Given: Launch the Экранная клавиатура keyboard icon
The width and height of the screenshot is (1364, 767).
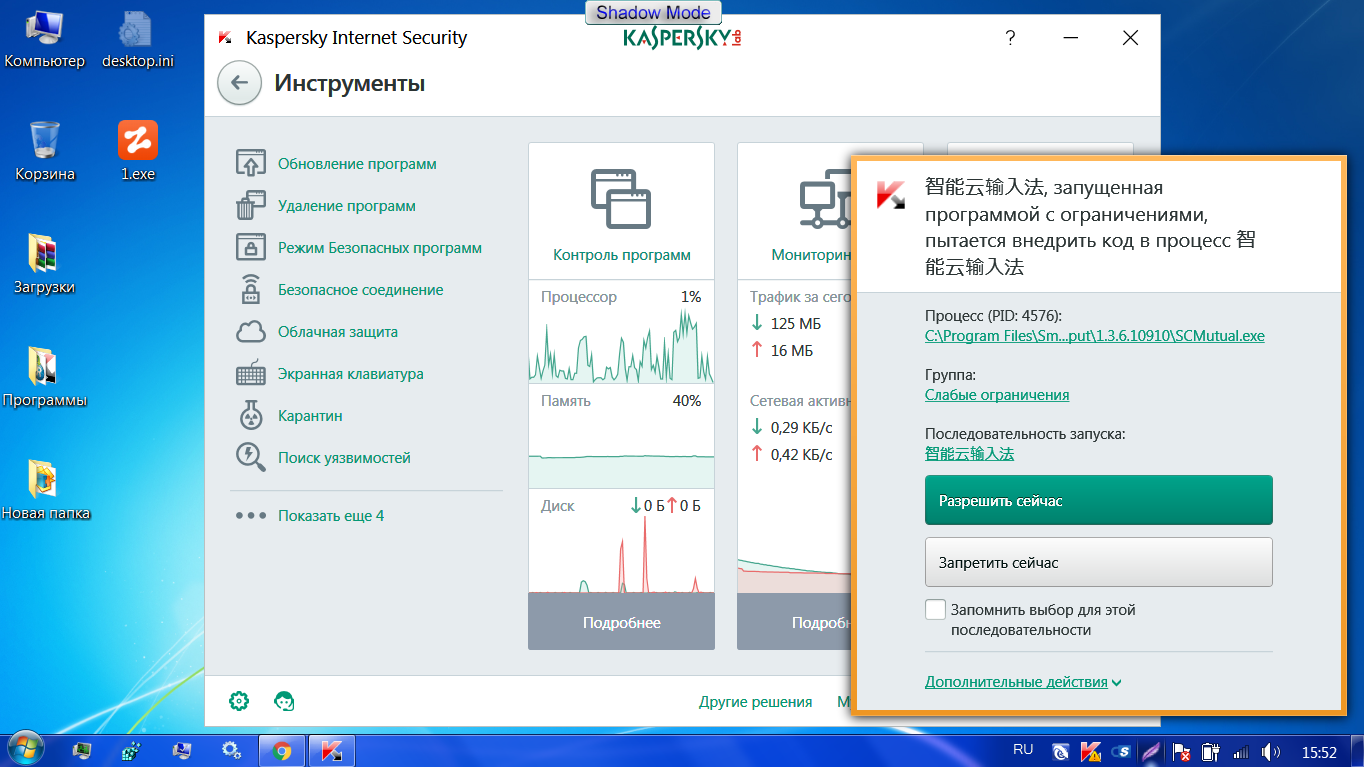Looking at the screenshot, I should tap(250, 373).
